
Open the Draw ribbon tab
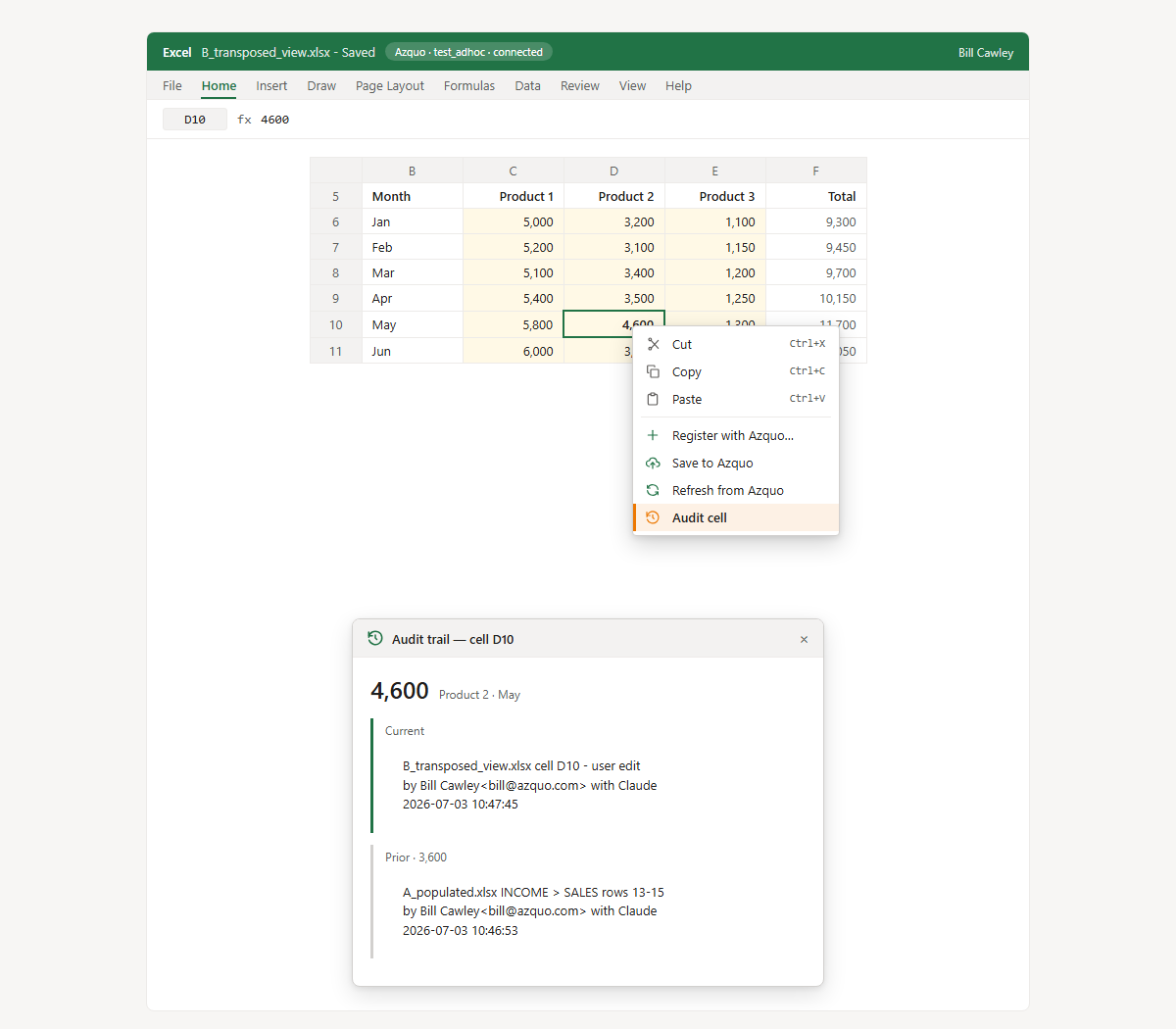(321, 85)
